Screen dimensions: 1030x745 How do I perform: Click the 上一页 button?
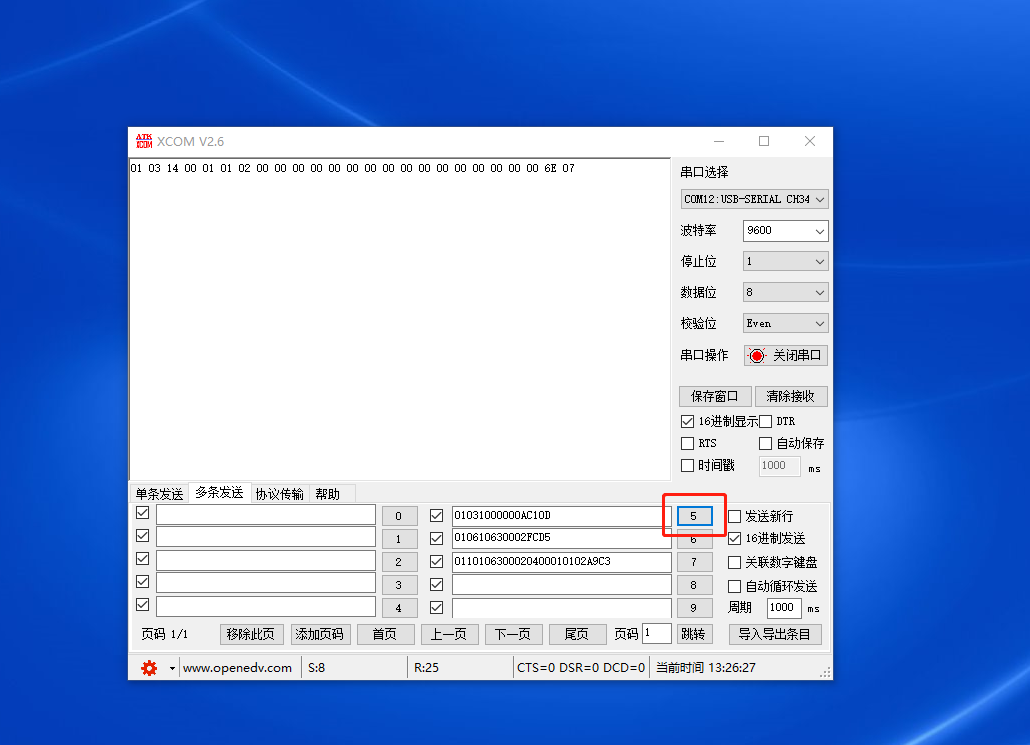point(449,635)
